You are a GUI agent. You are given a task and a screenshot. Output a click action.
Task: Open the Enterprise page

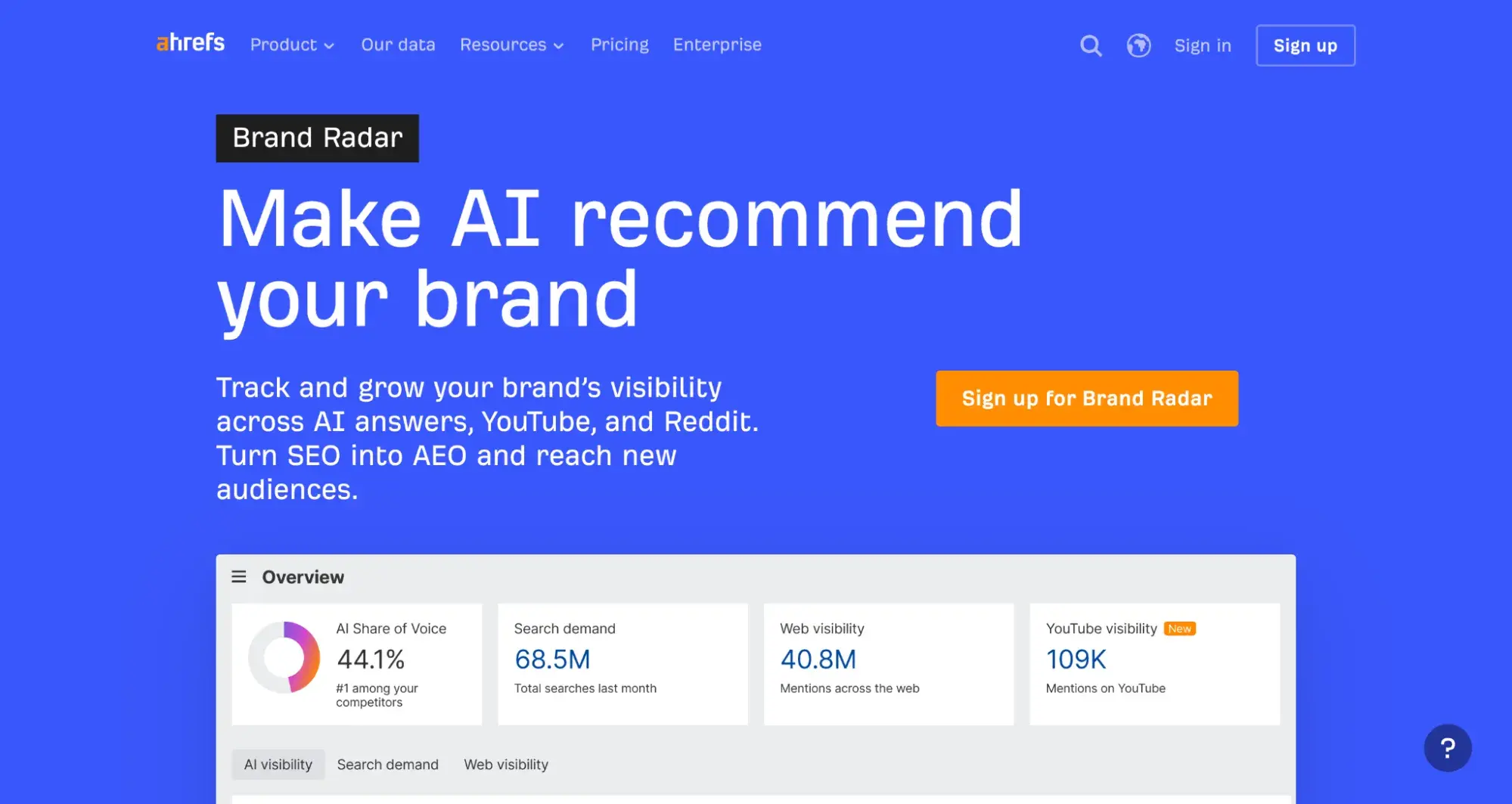point(717,45)
